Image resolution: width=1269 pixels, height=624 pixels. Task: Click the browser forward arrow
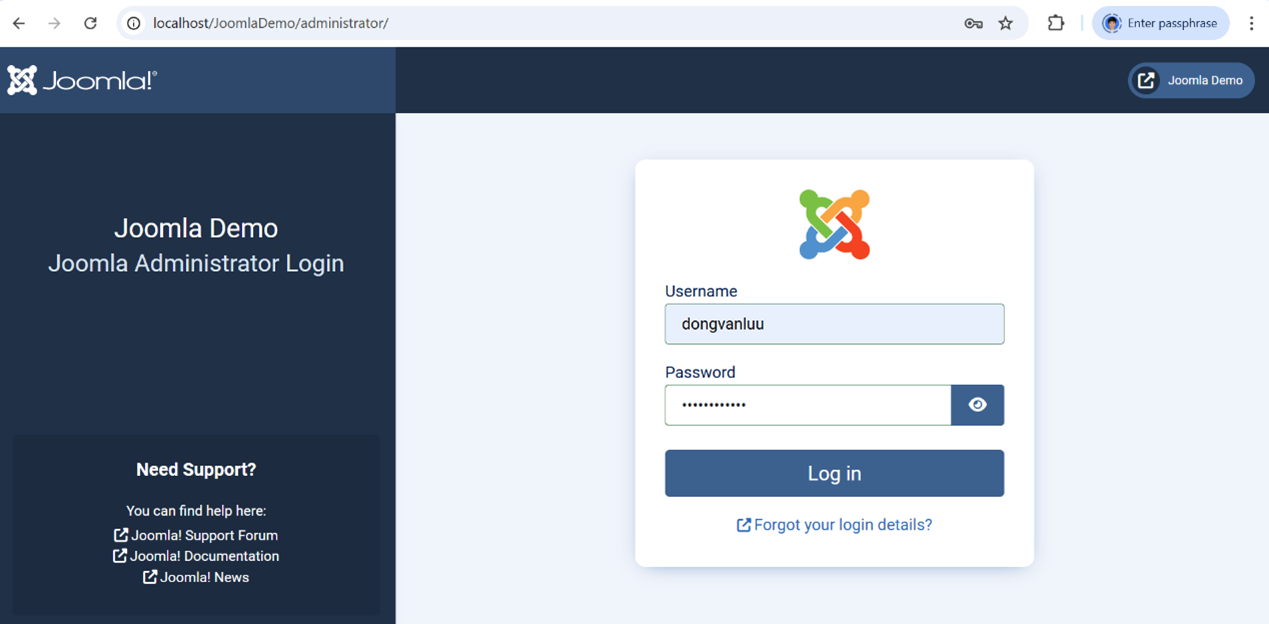(54, 23)
